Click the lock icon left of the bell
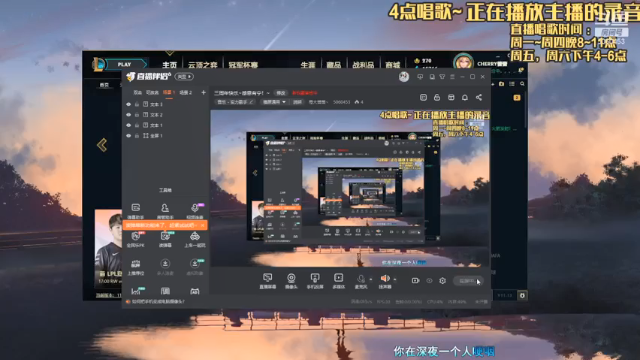The height and width of the screenshot is (360, 640). pos(437,98)
